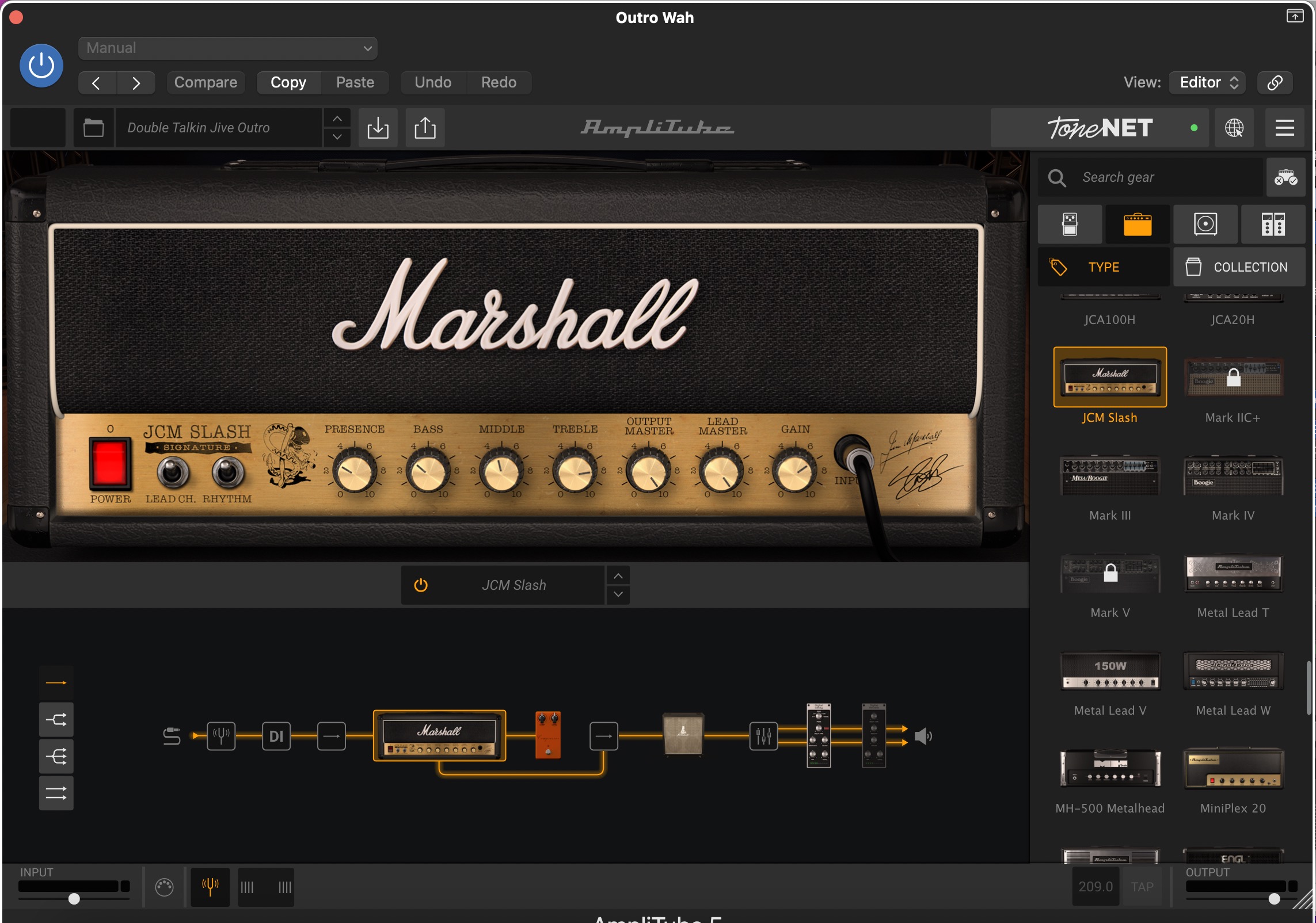Image resolution: width=1316 pixels, height=923 pixels.
Task: Click the input noise gate dial icon
Action: point(164,887)
